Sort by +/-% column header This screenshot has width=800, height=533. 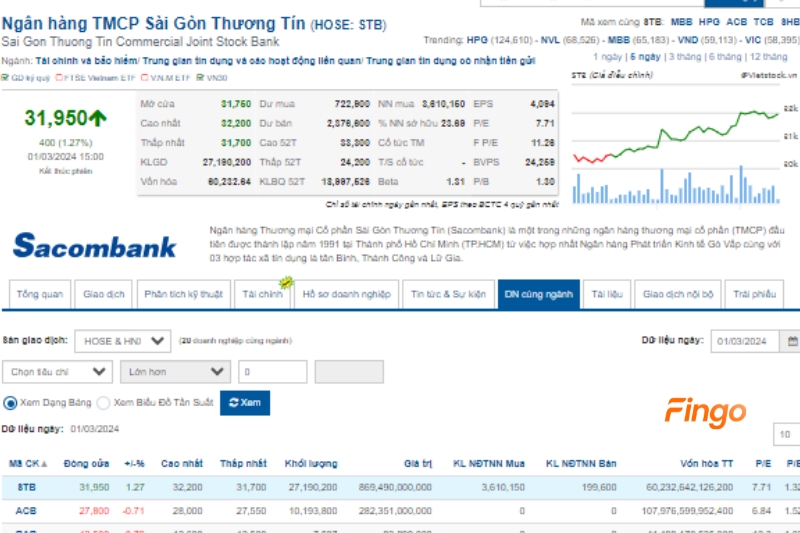point(134,464)
